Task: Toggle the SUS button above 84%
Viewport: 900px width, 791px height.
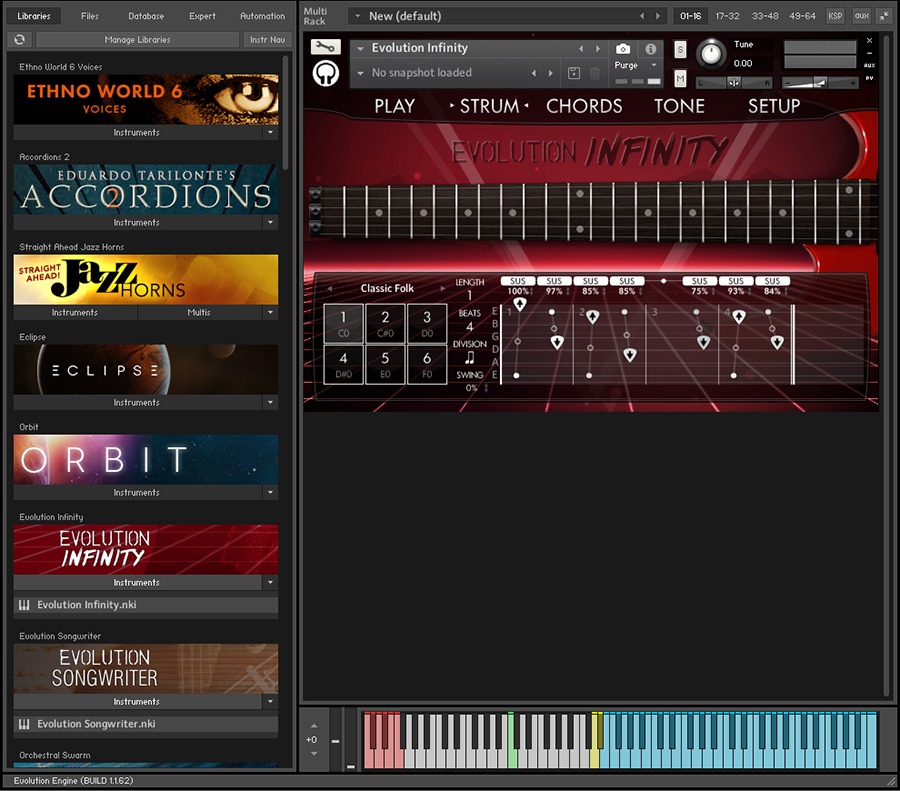Action: tap(773, 281)
